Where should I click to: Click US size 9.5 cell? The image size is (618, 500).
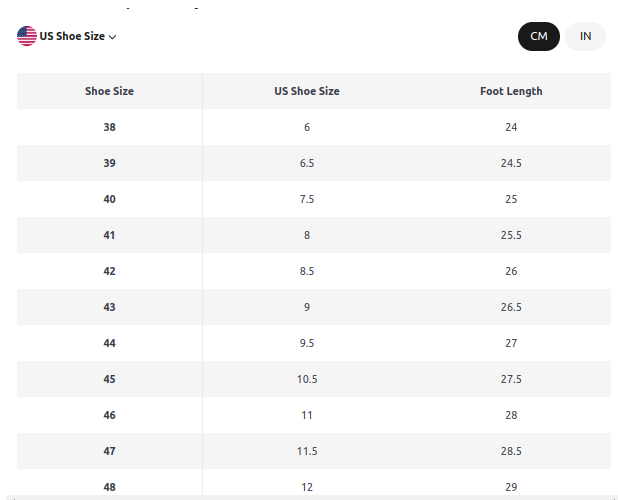click(x=307, y=343)
